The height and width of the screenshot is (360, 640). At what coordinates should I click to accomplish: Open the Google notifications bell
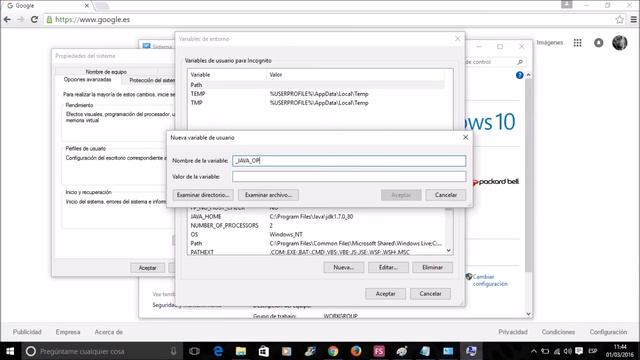coord(598,42)
